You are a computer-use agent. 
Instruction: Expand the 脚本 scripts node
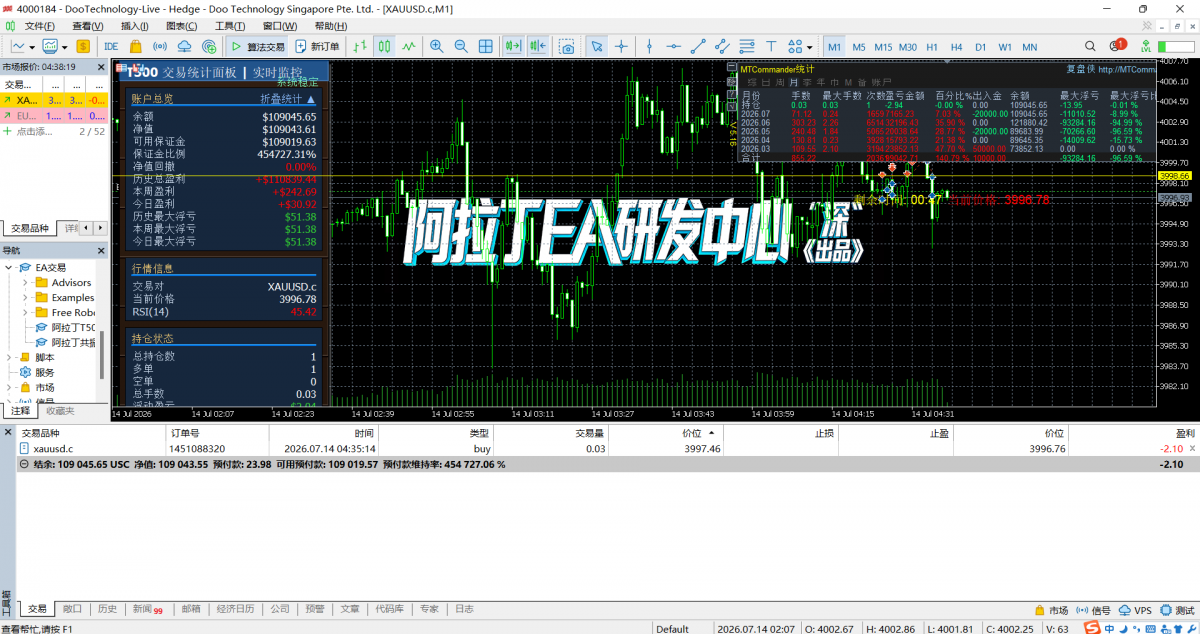(x=9, y=357)
